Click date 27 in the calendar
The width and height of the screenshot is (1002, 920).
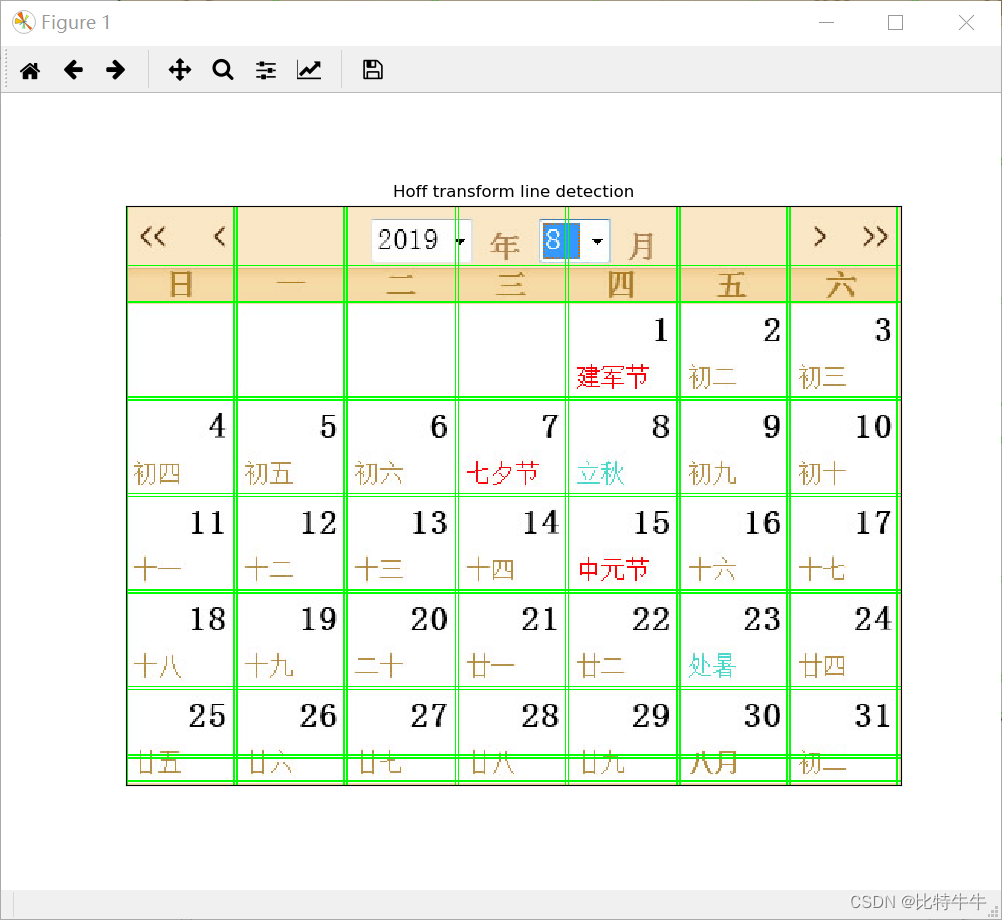click(429, 716)
